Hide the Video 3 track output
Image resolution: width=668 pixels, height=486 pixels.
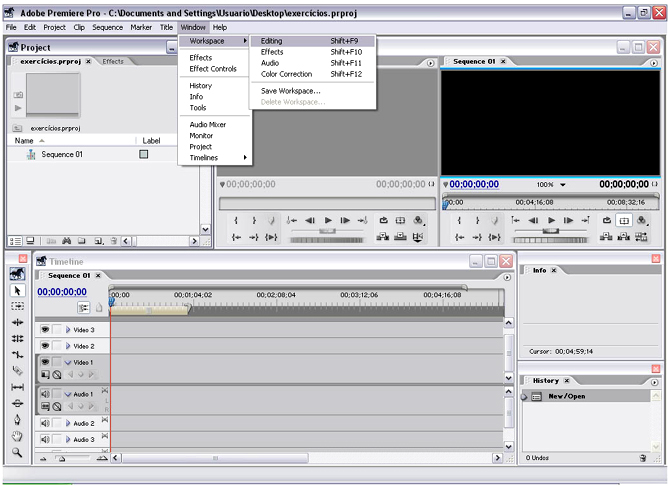[x=45, y=329]
